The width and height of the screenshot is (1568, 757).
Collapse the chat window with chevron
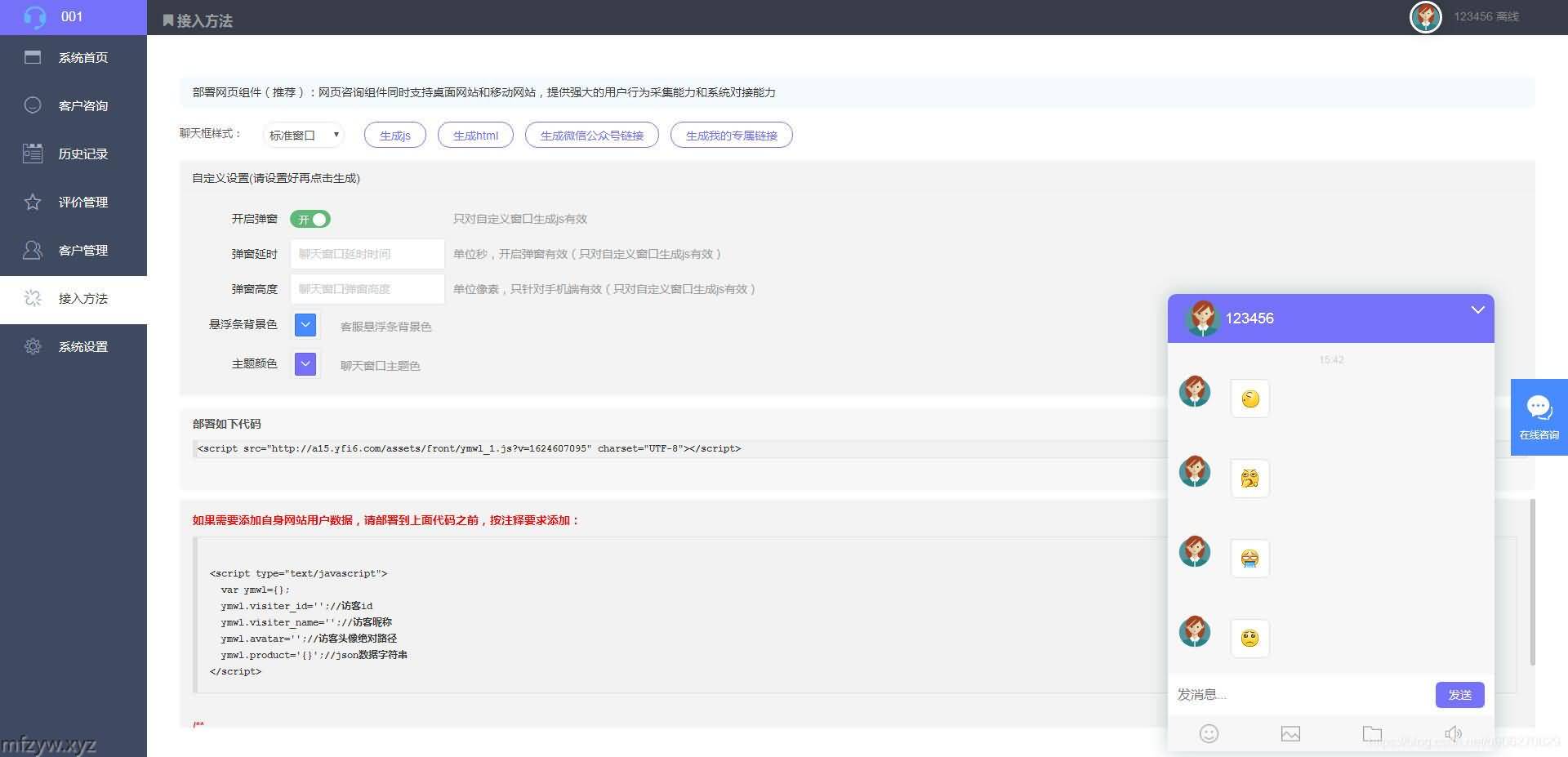(1477, 310)
